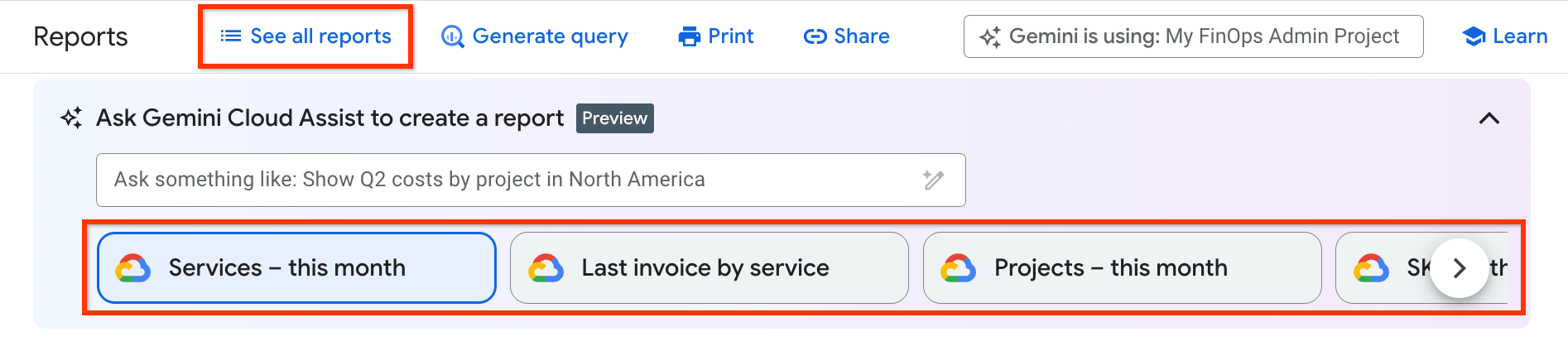The image size is (1568, 351).
Task: Click the Generate query magnifier icon
Action: point(452,36)
